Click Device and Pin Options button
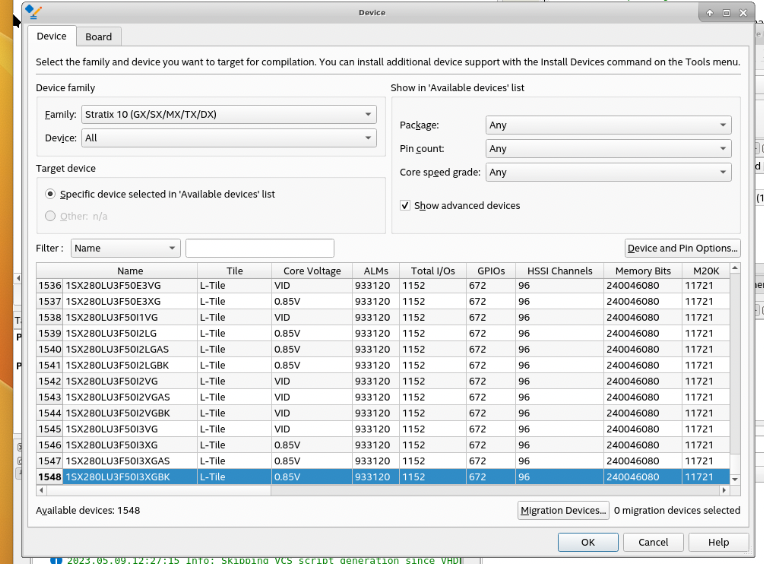The height and width of the screenshot is (564, 764). point(682,248)
